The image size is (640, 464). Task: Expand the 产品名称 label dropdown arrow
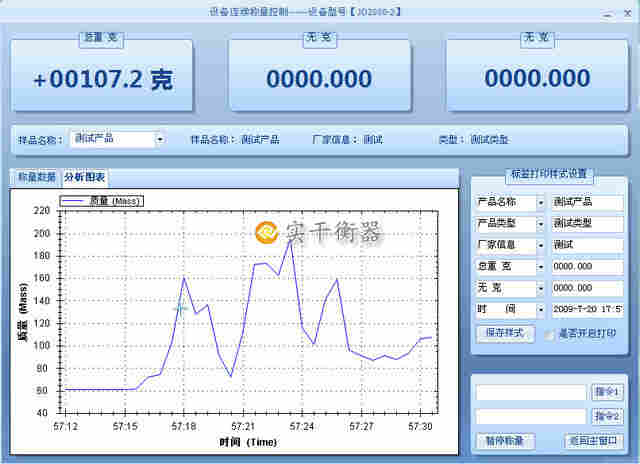(x=541, y=203)
